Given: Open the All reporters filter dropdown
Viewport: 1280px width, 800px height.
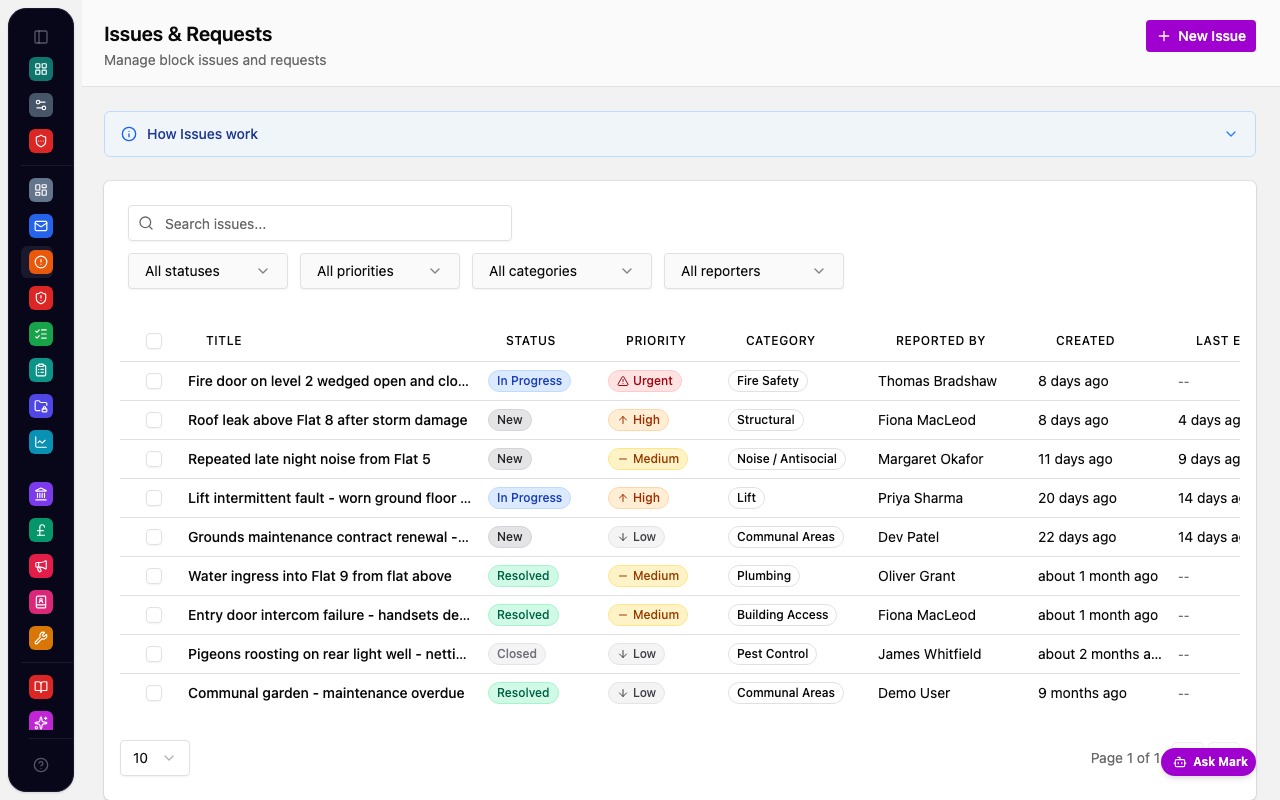Looking at the screenshot, I should 754,271.
